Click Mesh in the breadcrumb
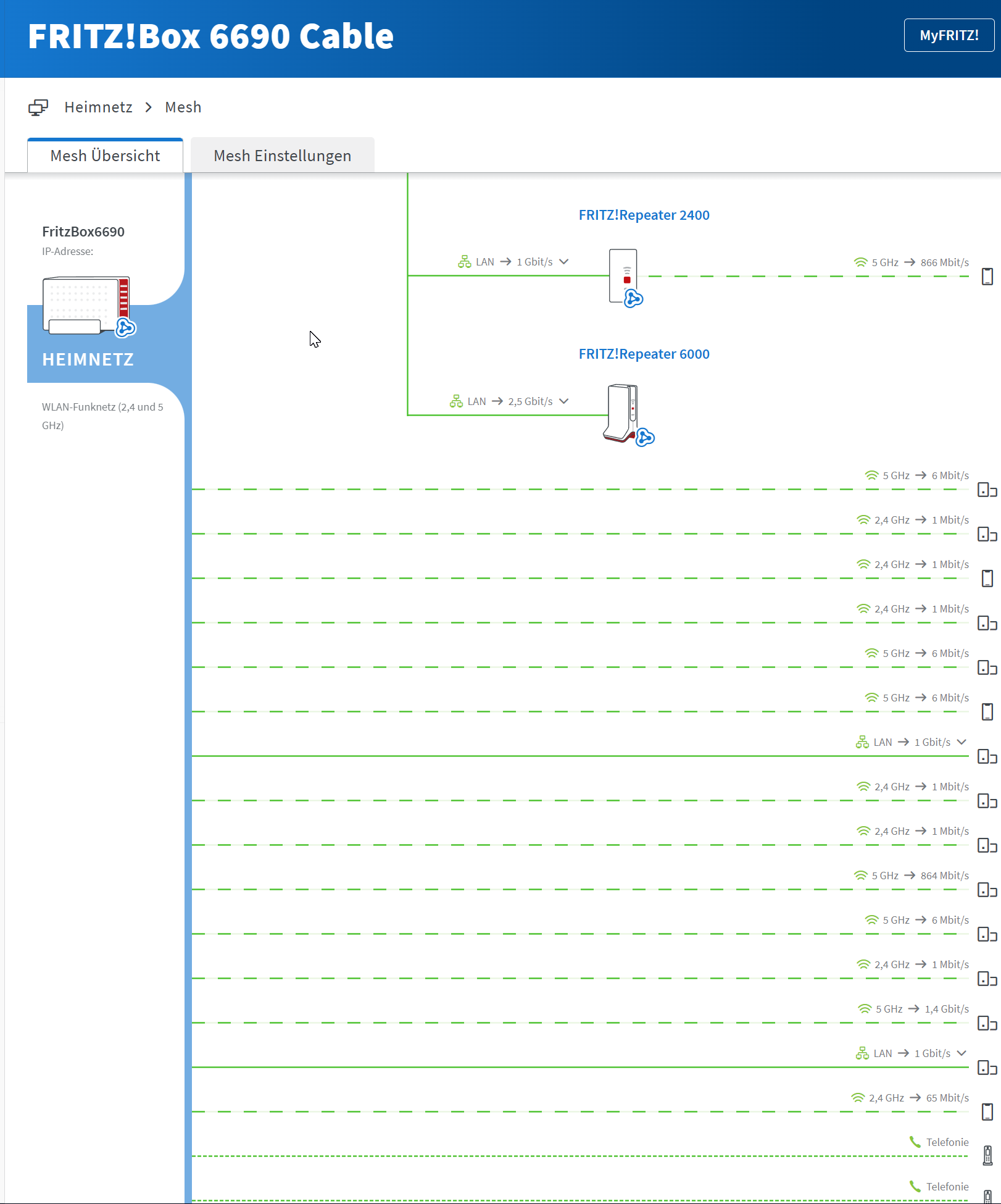1001x1204 pixels. pos(183,107)
